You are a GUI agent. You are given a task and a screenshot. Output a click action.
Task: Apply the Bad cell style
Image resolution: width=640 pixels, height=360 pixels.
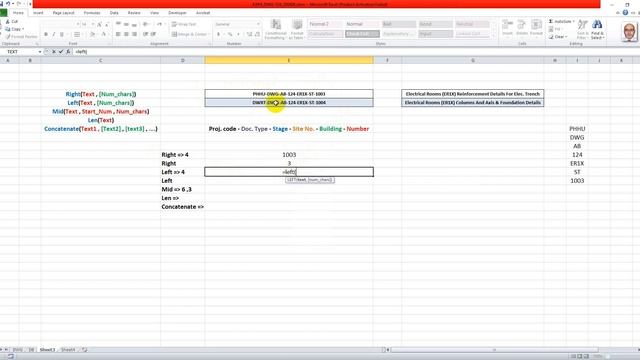(x=399, y=24)
